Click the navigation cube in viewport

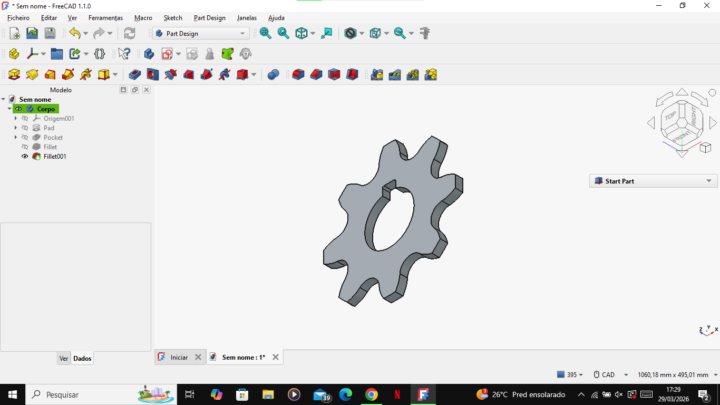point(685,117)
